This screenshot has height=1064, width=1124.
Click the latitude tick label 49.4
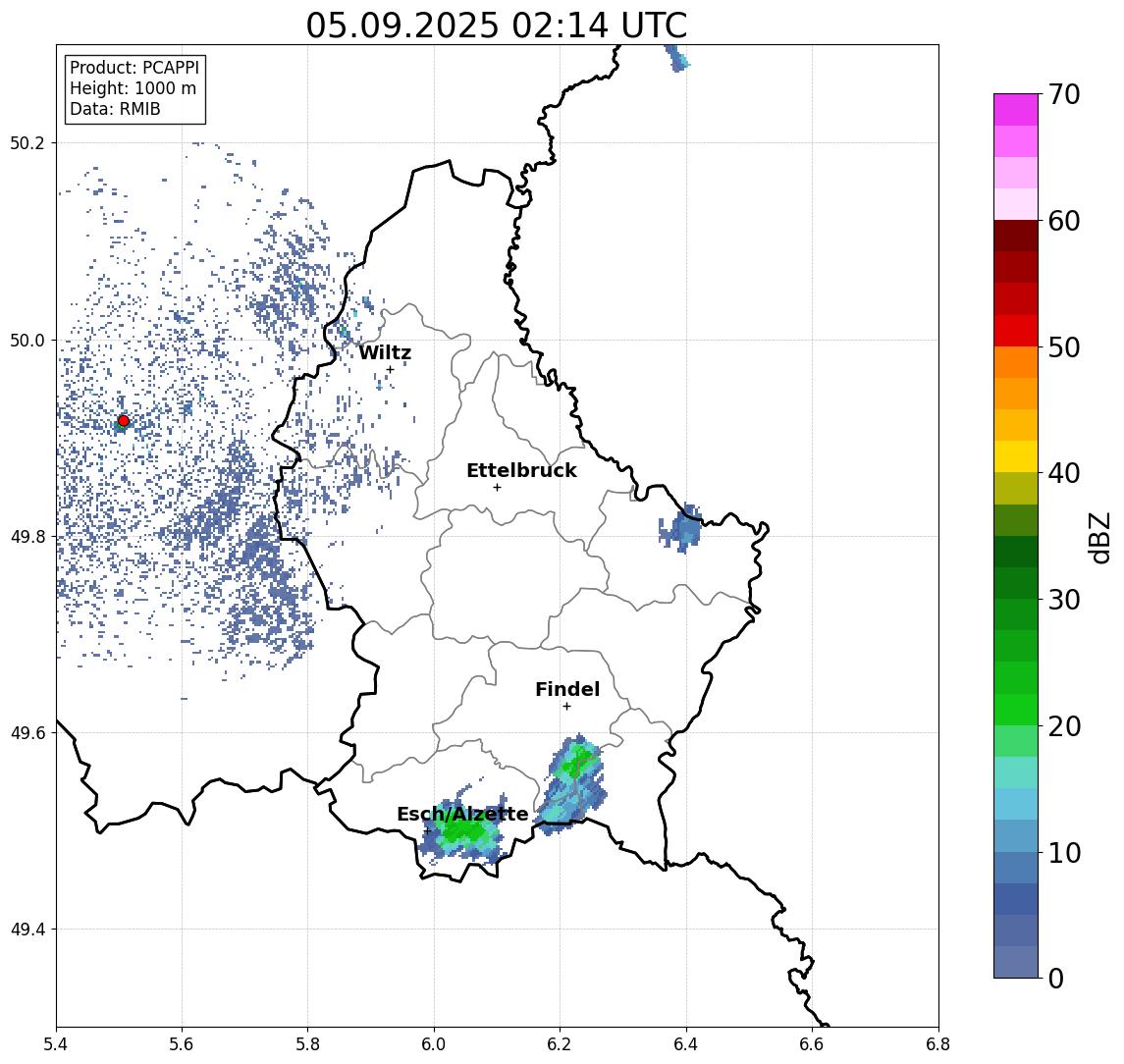click(x=27, y=930)
